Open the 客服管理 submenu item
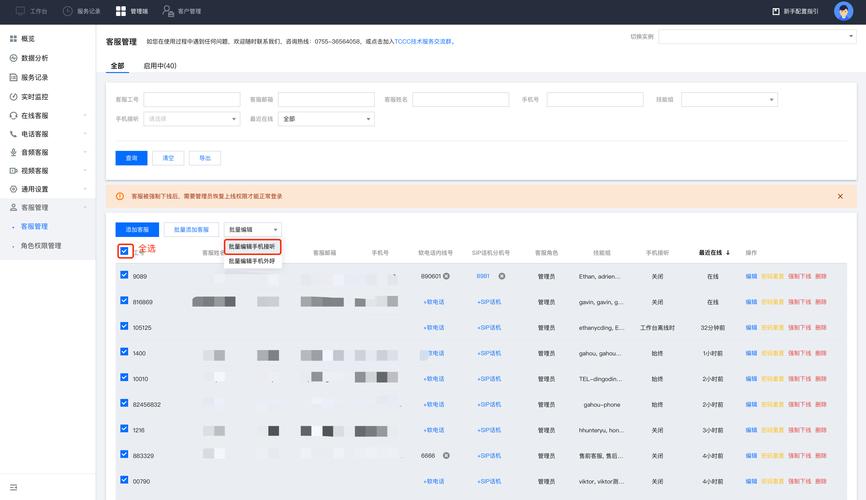 coord(34,227)
